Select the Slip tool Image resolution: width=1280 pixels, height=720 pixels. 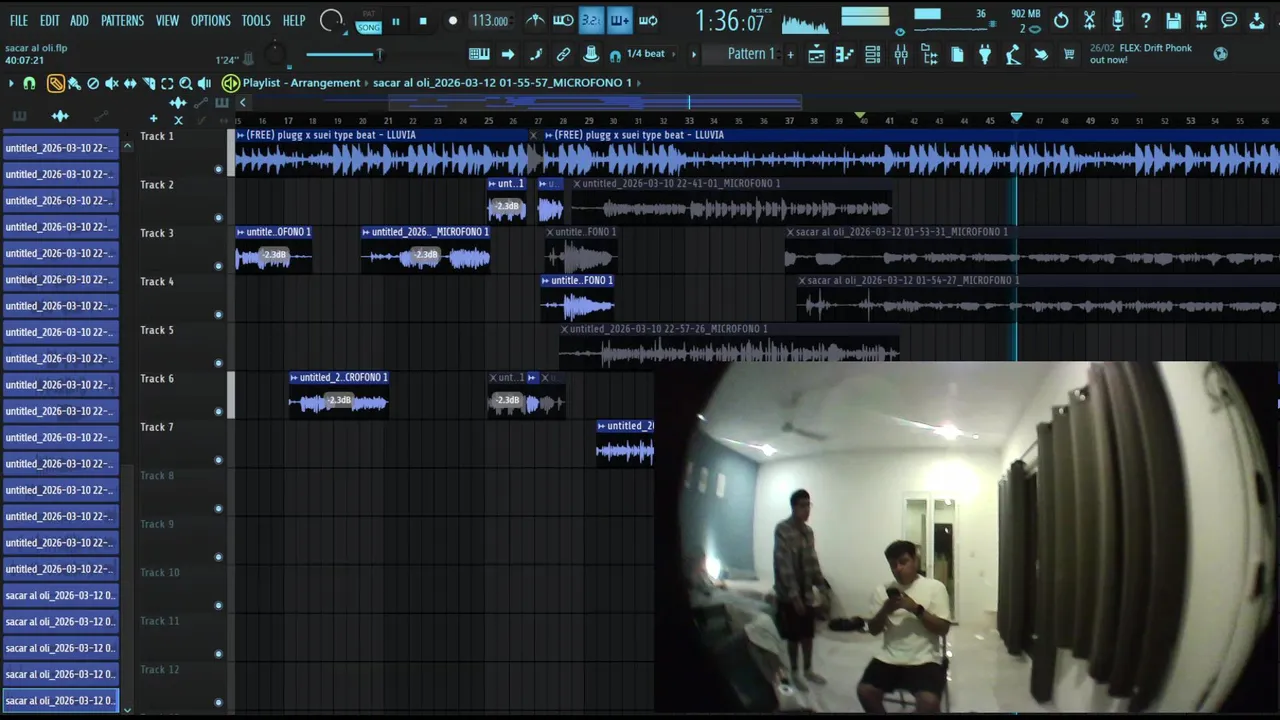[130, 84]
